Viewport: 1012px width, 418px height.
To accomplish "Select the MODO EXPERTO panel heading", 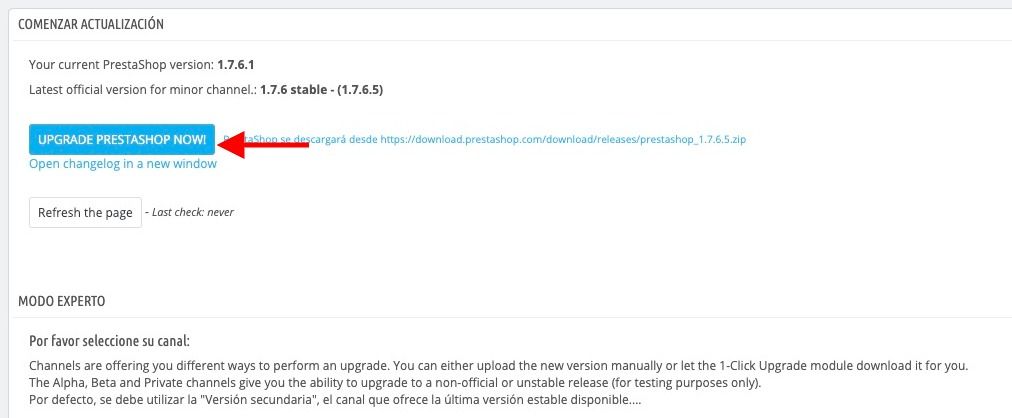I will pyautogui.click(x=62, y=301).
